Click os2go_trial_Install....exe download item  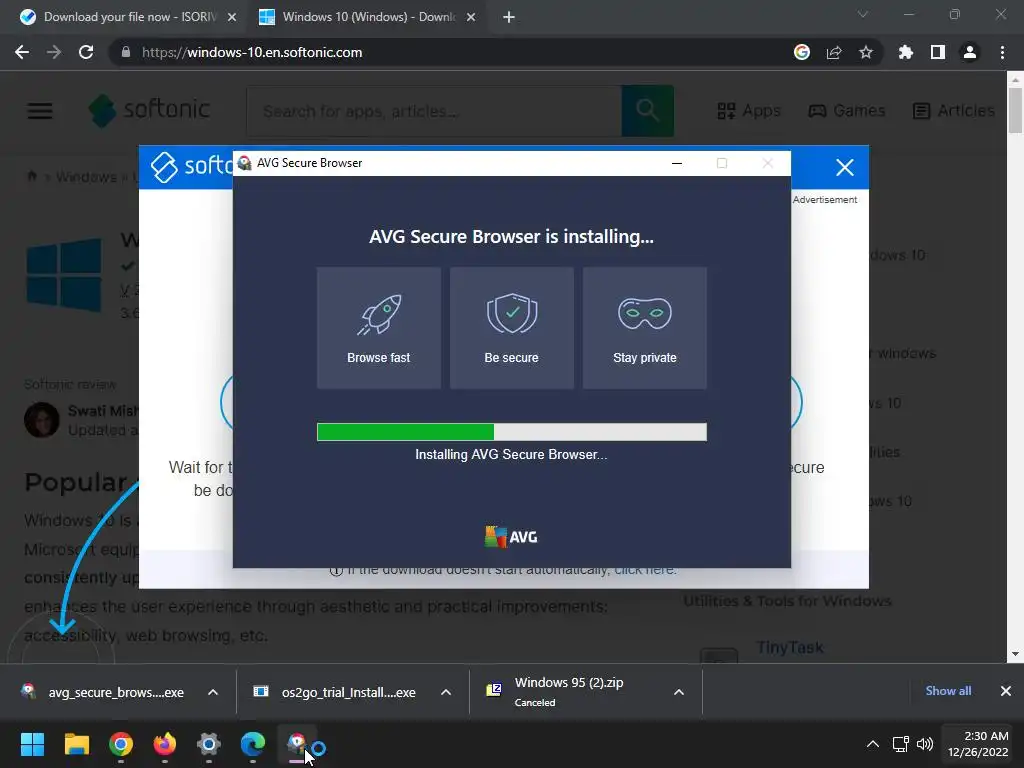(335, 692)
